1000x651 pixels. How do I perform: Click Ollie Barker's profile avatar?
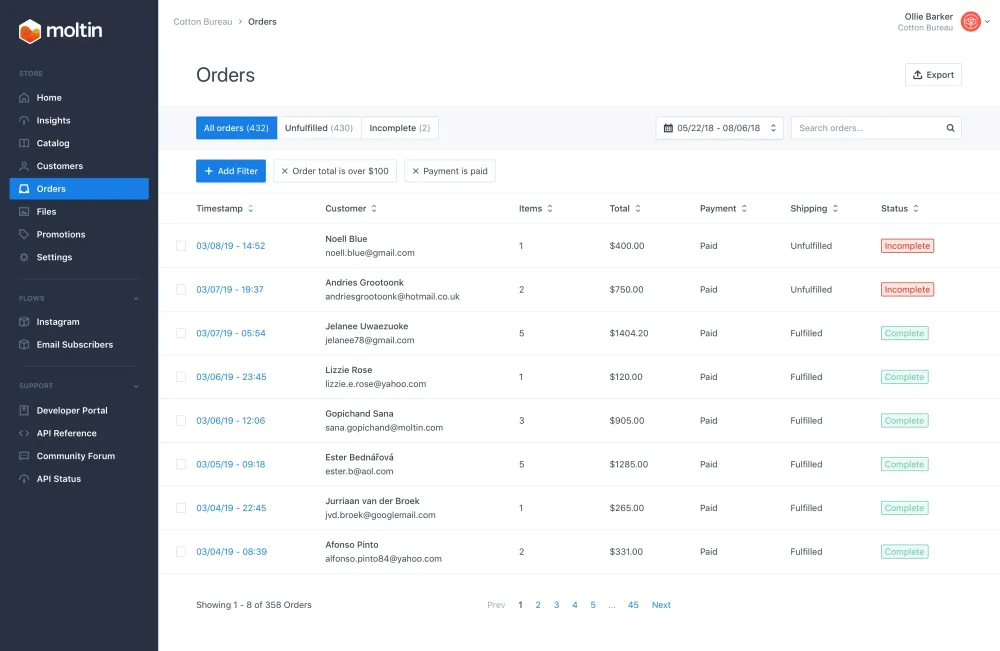click(x=970, y=21)
